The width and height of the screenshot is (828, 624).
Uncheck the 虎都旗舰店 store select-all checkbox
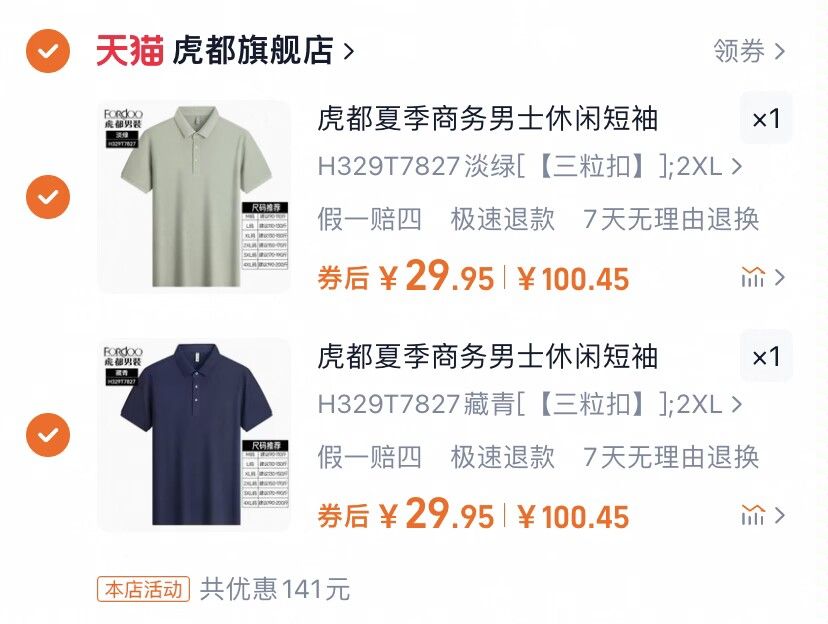coord(48,51)
